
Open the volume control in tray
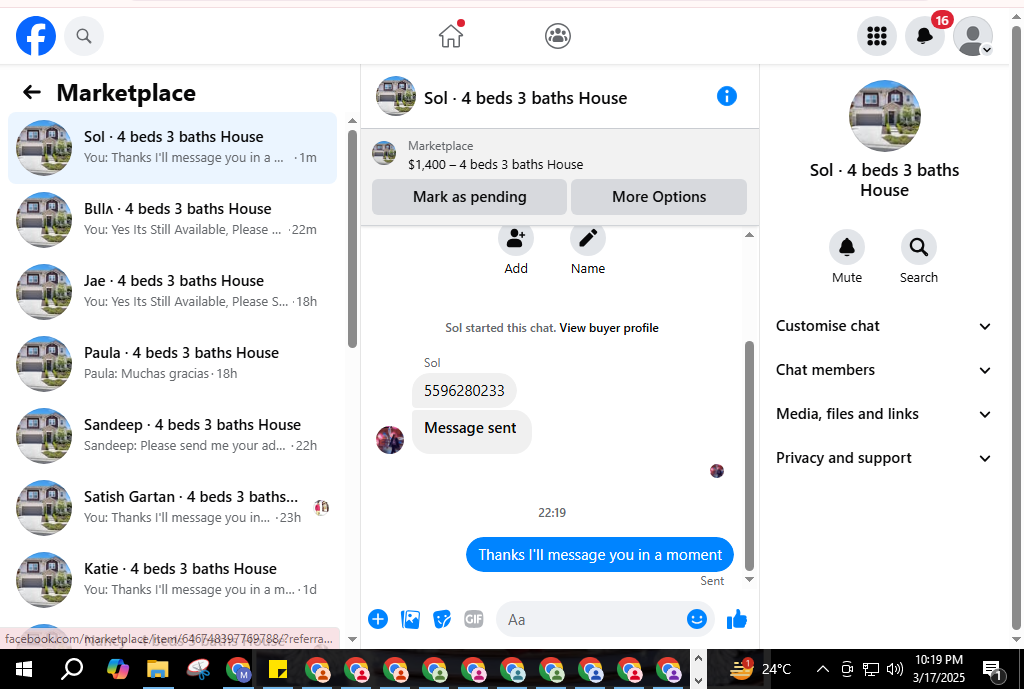point(895,669)
